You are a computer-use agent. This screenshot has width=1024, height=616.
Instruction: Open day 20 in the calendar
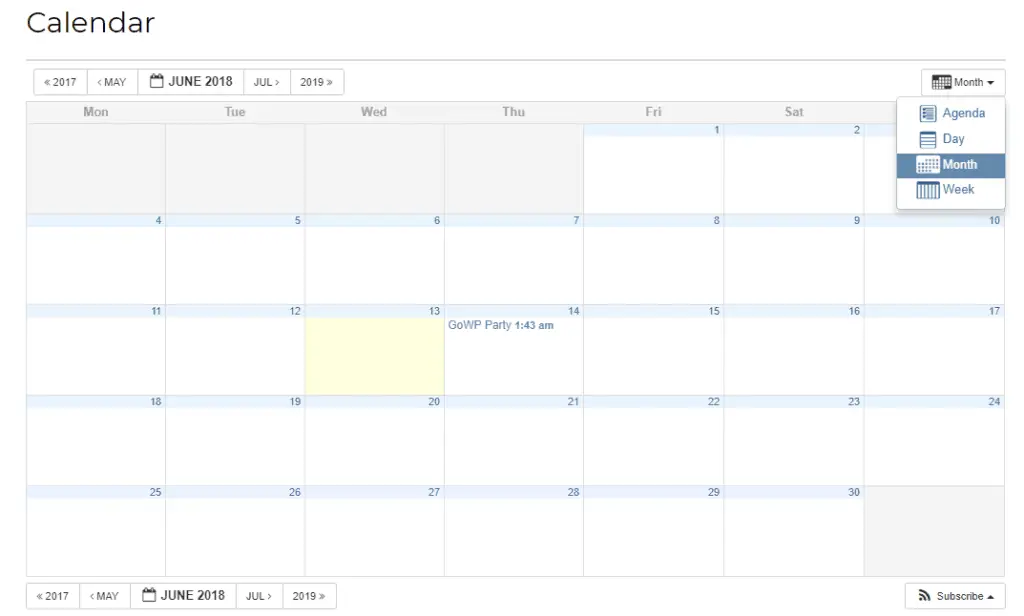click(x=434, y=402)
